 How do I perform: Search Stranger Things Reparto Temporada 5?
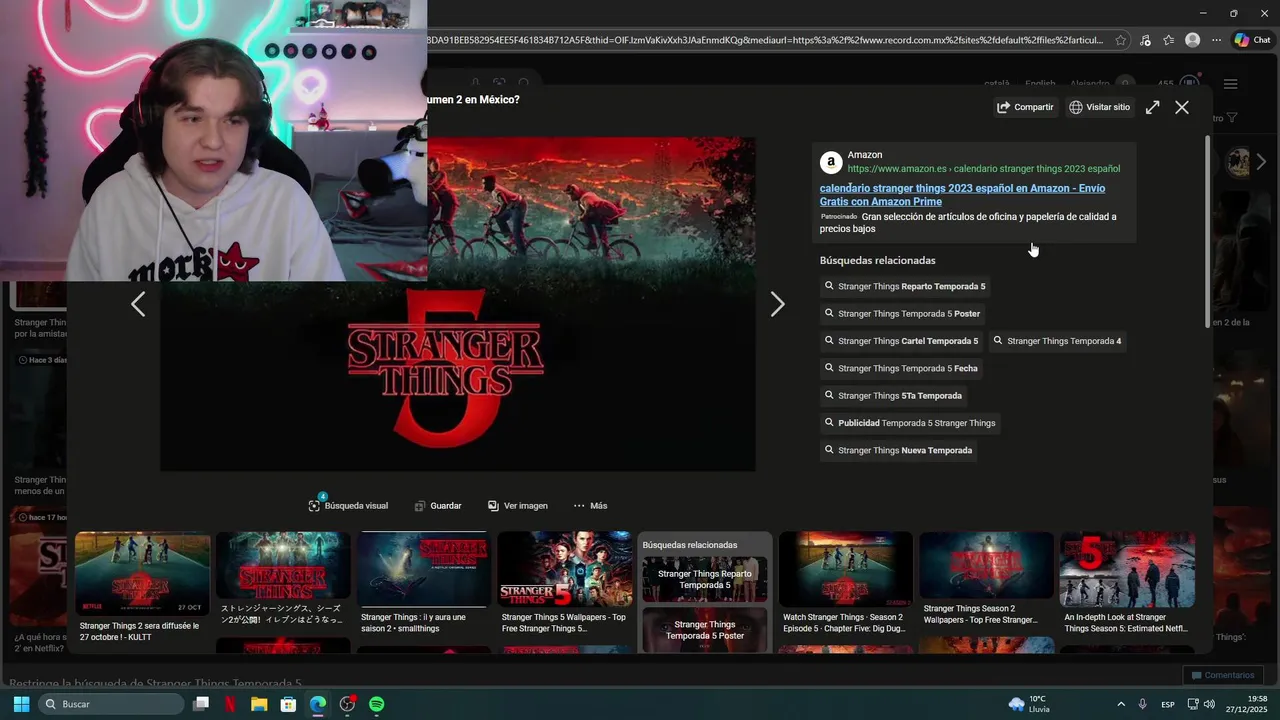click(x=905, y=286)
